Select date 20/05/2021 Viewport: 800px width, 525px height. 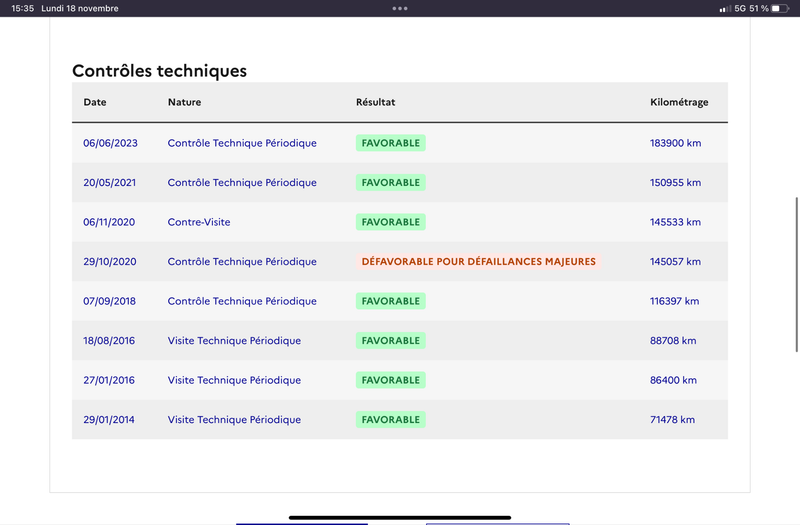(110, 183)
